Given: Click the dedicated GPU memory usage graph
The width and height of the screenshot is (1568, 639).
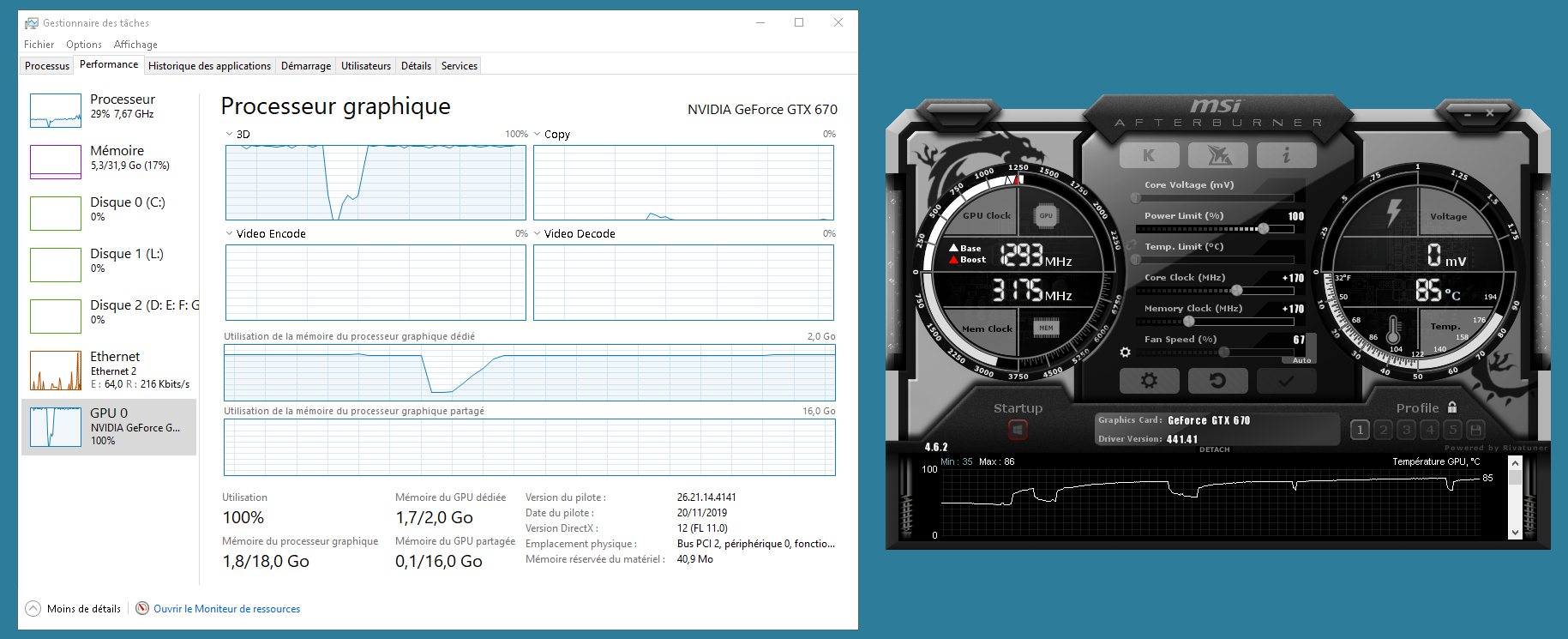Looking at the screenshot, I should pyautogui.click(x=530, y=372).
